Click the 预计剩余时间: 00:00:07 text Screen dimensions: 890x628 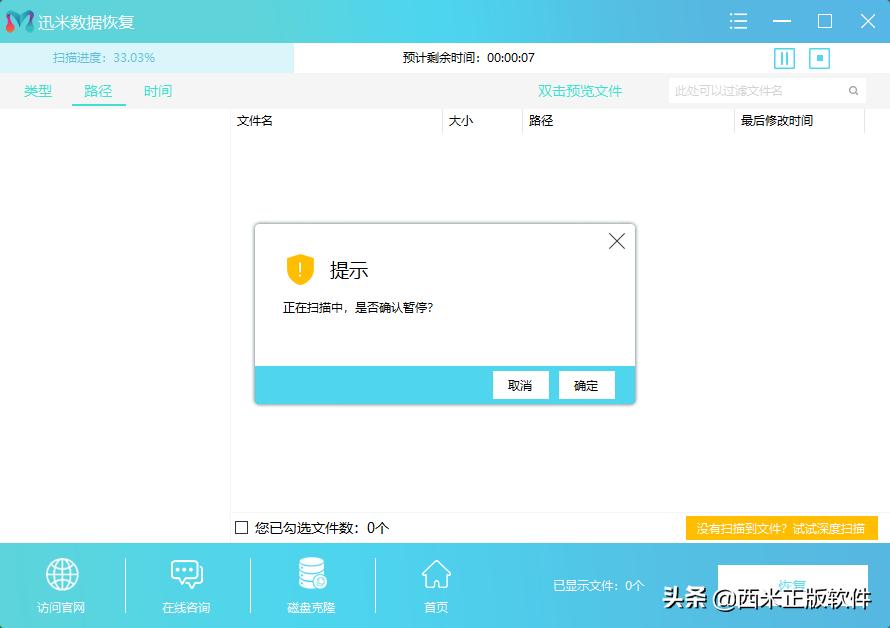click(x=468, y=58)
